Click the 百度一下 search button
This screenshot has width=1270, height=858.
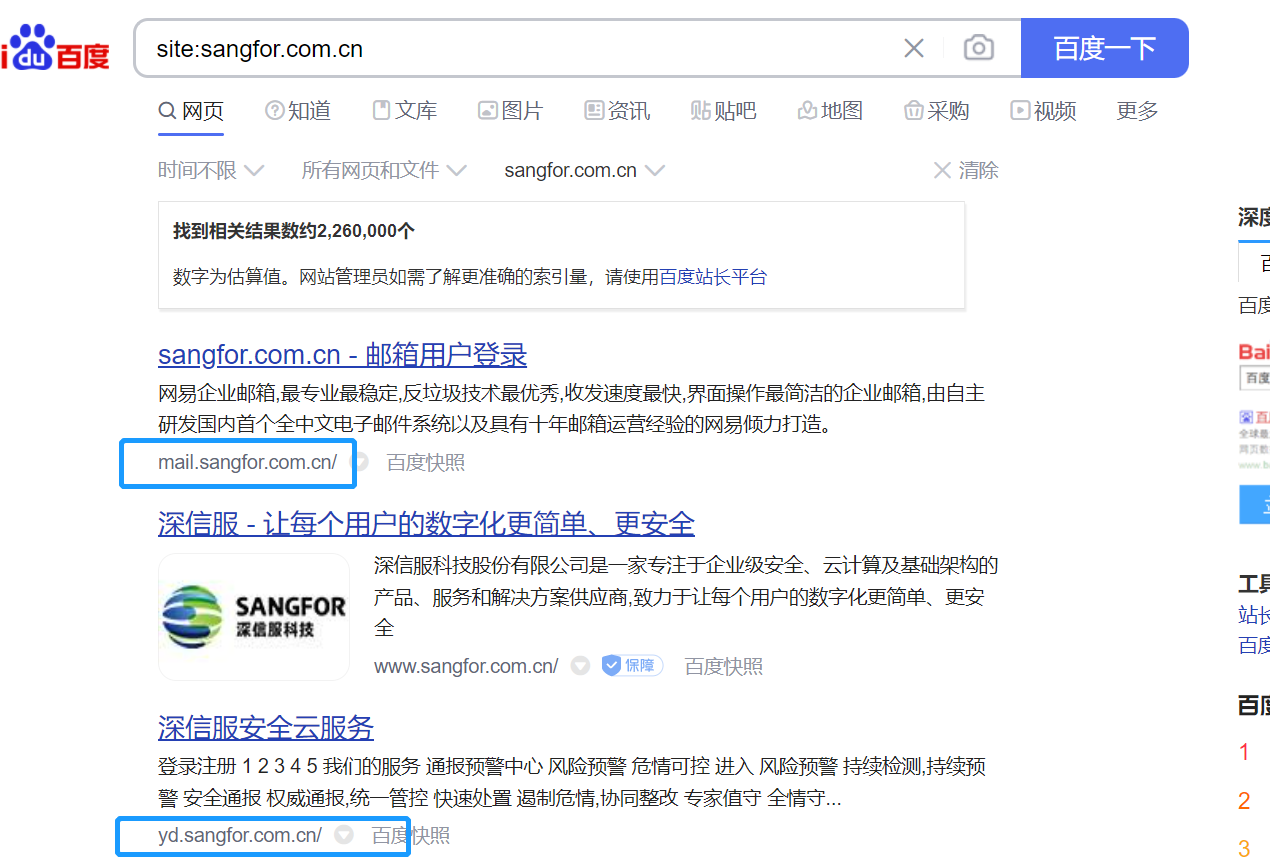click(x=1104, y=48)
